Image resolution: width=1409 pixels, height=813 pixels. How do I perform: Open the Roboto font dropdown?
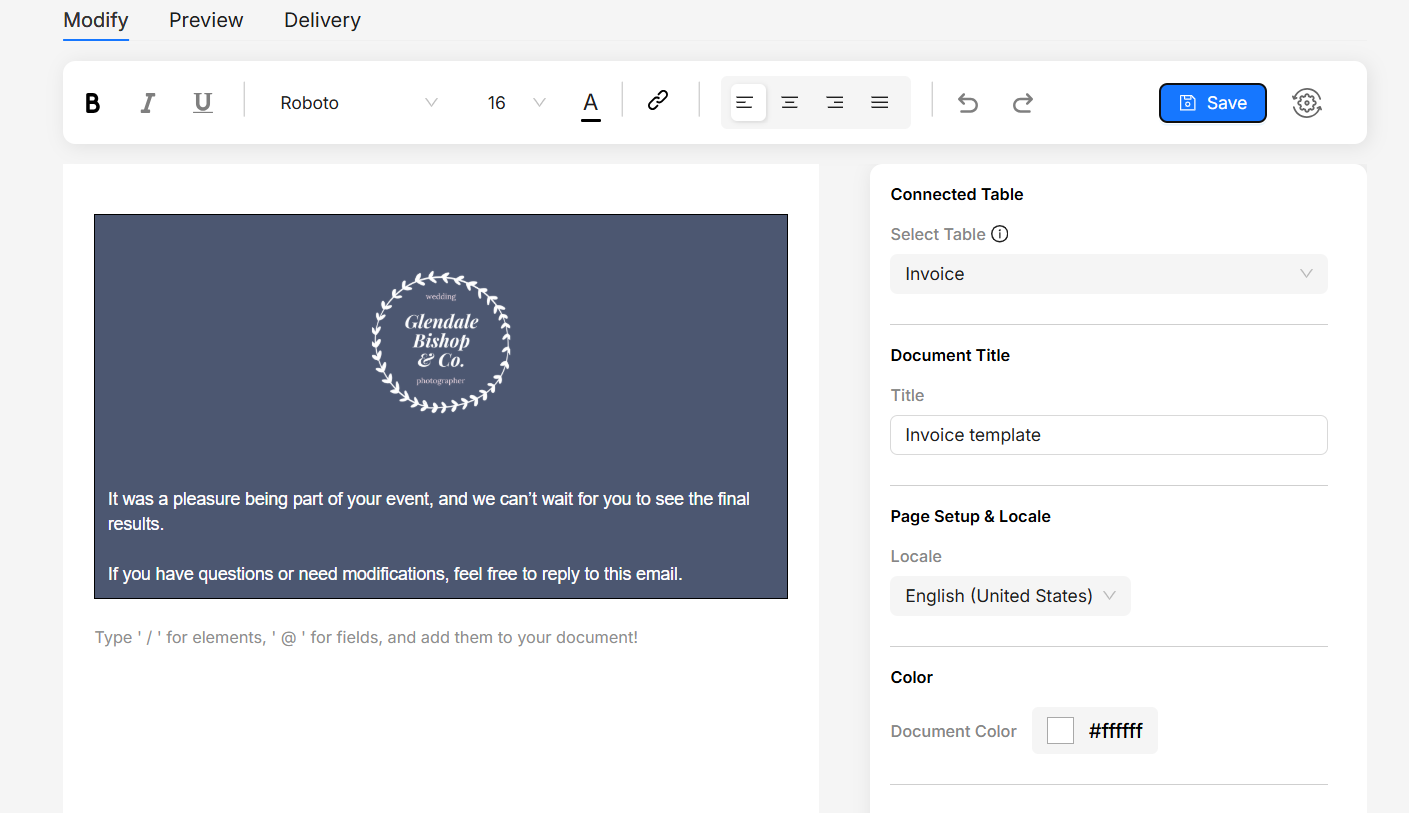[358, 103]
